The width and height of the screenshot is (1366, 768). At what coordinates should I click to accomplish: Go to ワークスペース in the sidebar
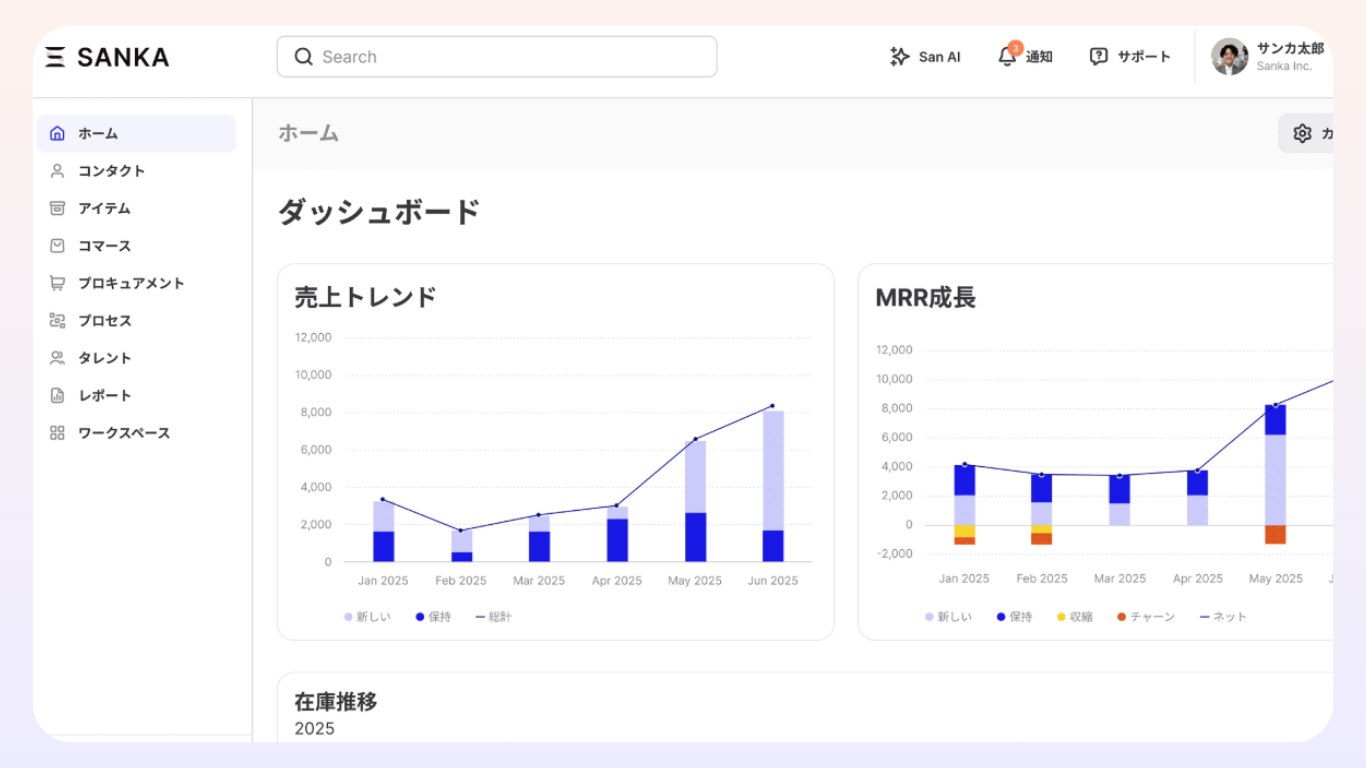pyautogui.click(x=124, y=433)
